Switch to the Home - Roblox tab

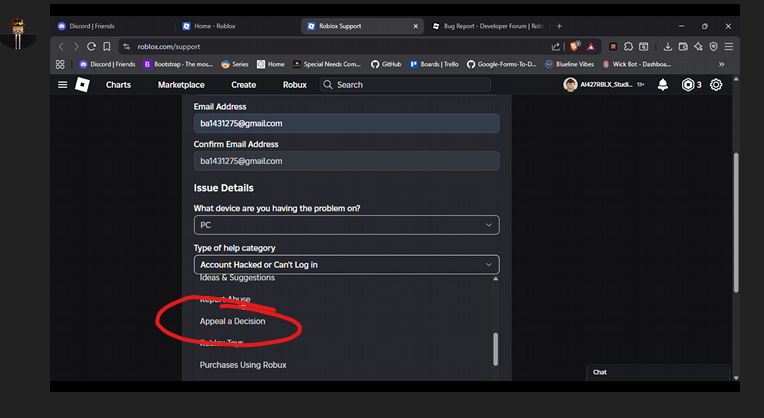tap(214, 26)
